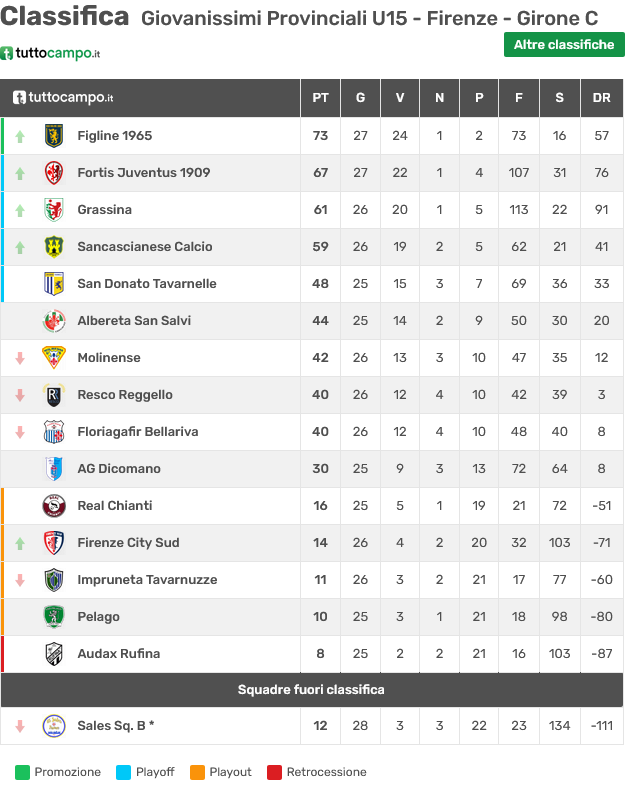Click the tuttocampo.it logo in table header

pos(63,97)
